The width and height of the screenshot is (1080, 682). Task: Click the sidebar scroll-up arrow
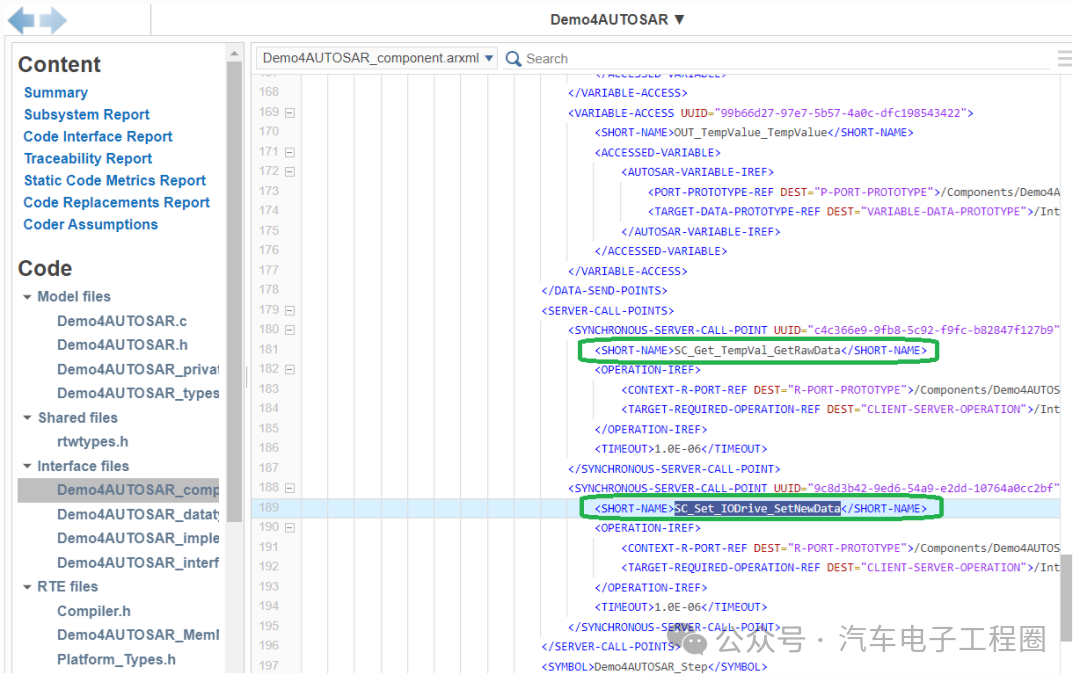[234, 53]
